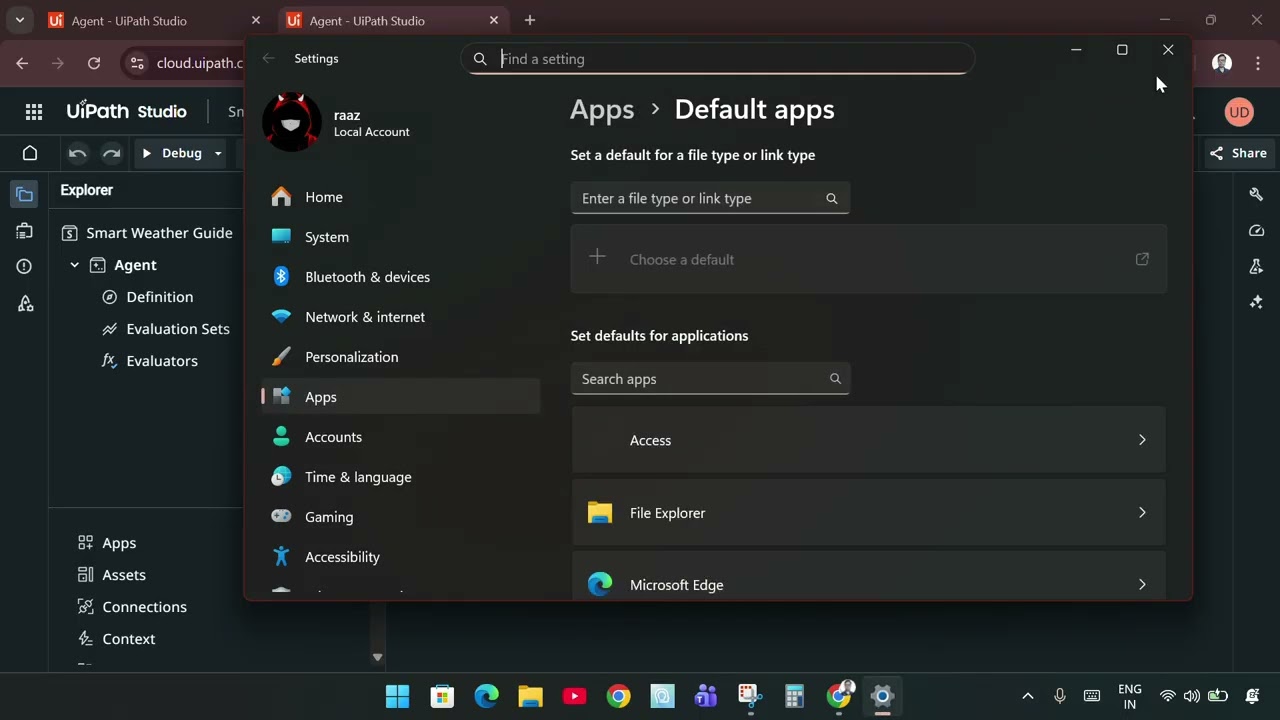Open Microsoft Store from the taskbar
Image resolution: width=1280 pixels, height=720 pixels.
click(442, 696)
